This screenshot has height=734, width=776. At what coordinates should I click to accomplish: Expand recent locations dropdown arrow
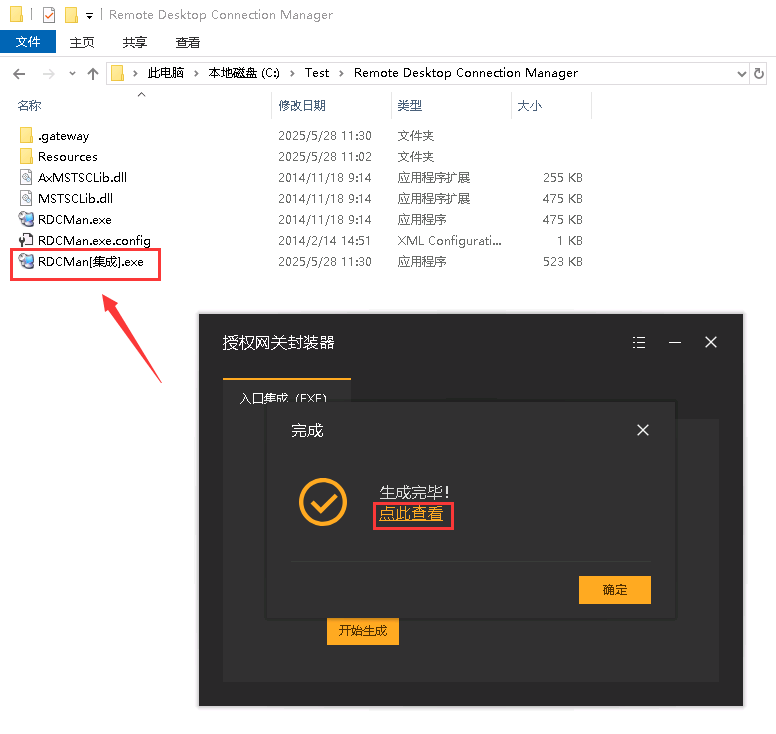pyautogui.click(x=72, y=74)
